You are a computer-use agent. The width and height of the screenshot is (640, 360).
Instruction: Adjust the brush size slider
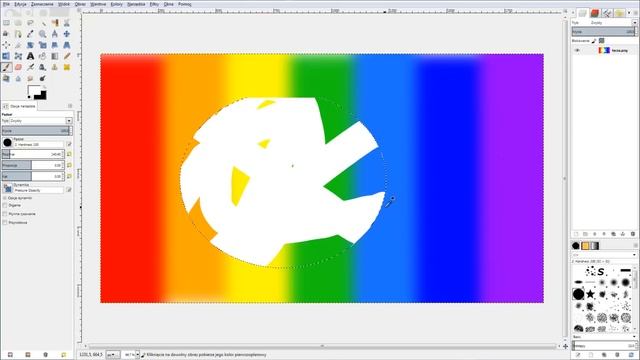coord(33,154)
